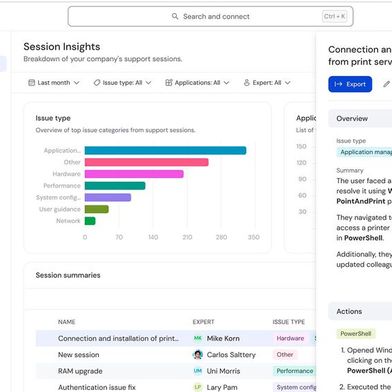Click the green Network bar
Image resolution: width=392 pixels, height=392 pixels.
[x=90, y=221]
